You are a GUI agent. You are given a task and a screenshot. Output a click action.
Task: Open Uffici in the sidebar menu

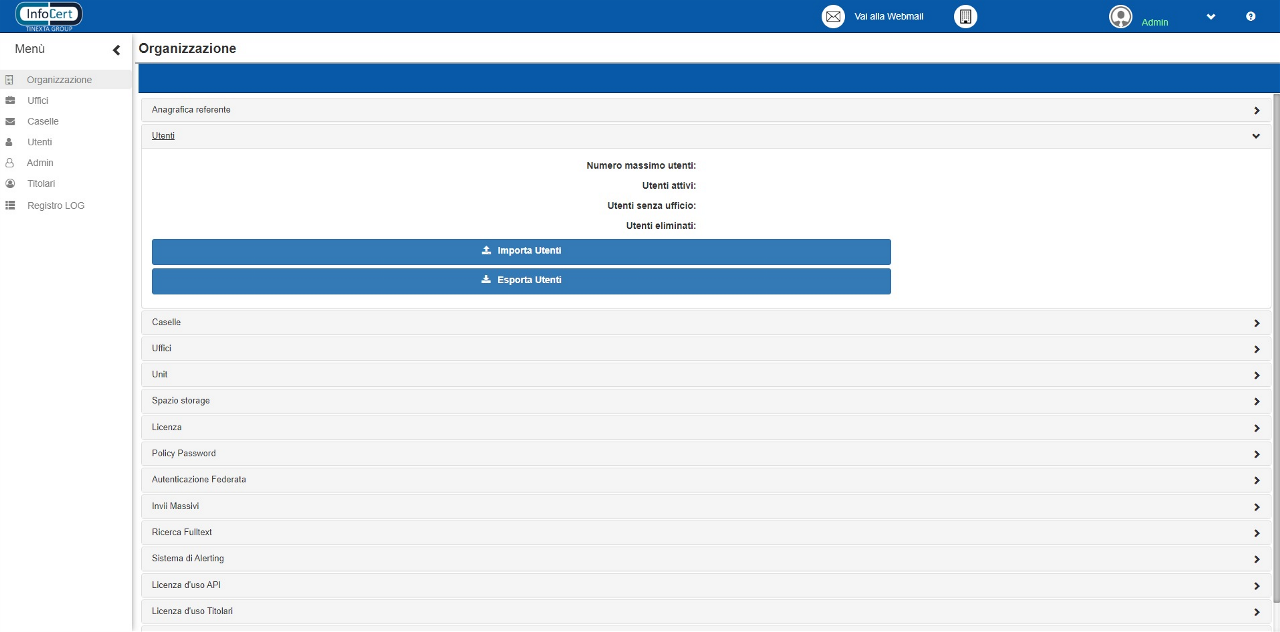[38, 101]
